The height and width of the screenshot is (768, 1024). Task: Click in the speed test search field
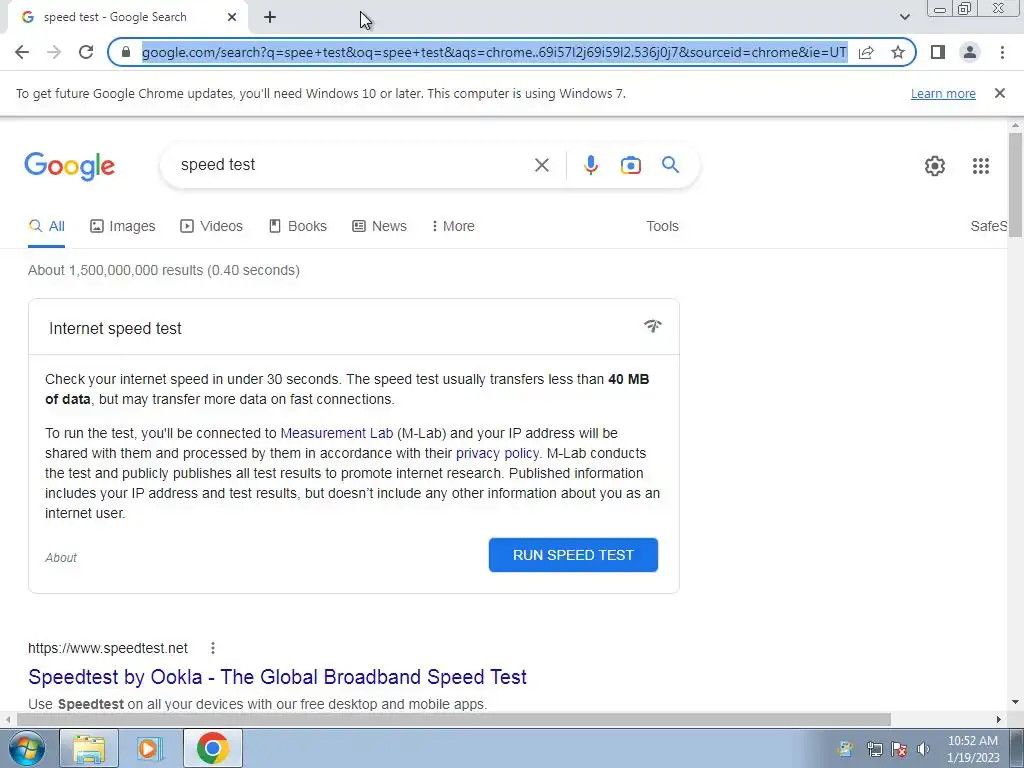(353, 165)
